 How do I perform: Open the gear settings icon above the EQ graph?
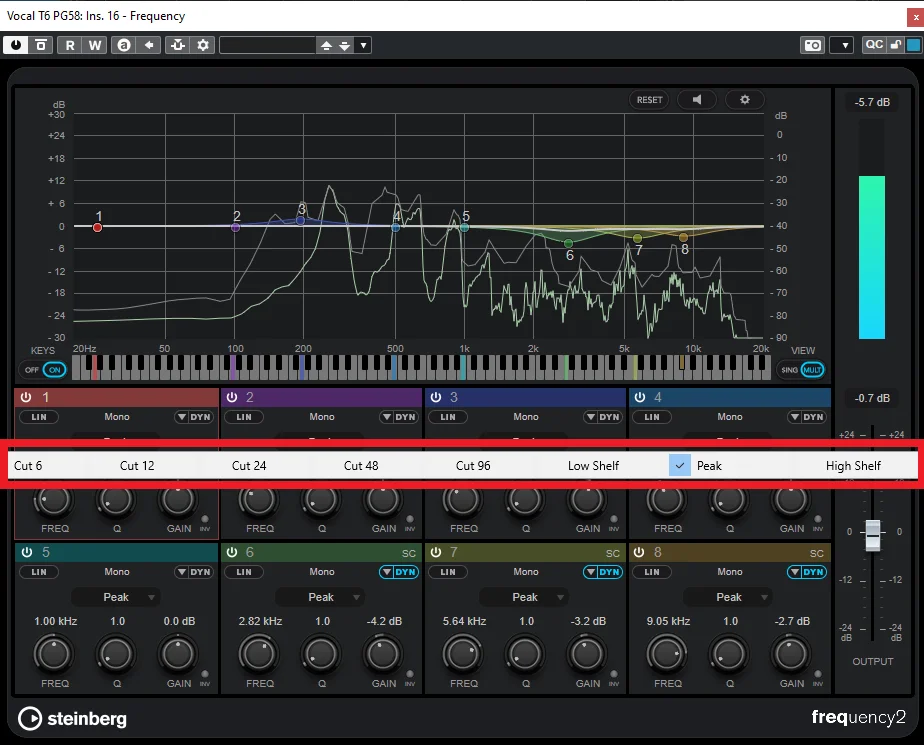745,100
